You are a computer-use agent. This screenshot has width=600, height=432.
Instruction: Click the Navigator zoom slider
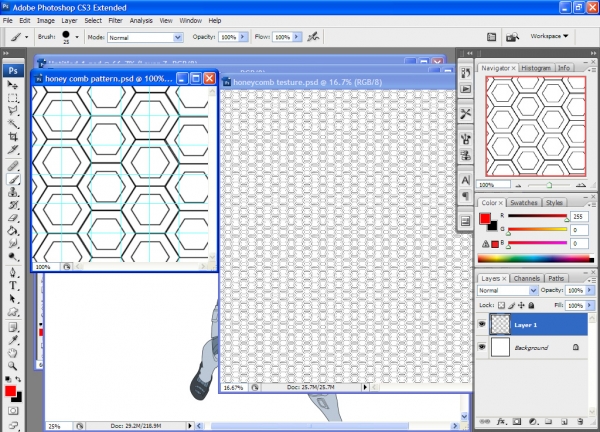tap(549, 185)
